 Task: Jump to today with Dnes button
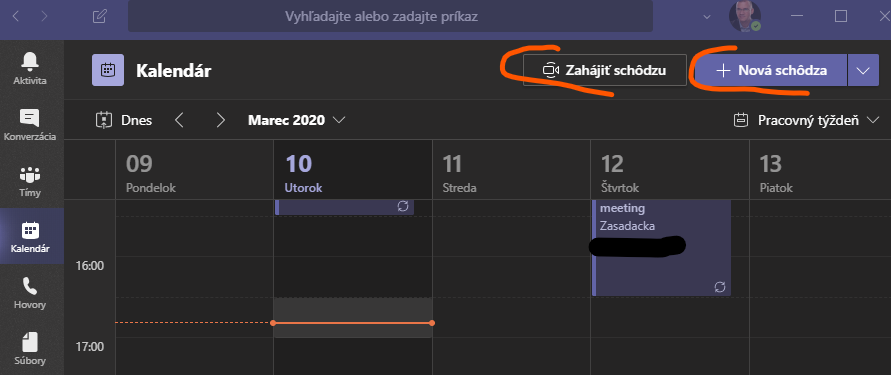click(x=124, y=120)
